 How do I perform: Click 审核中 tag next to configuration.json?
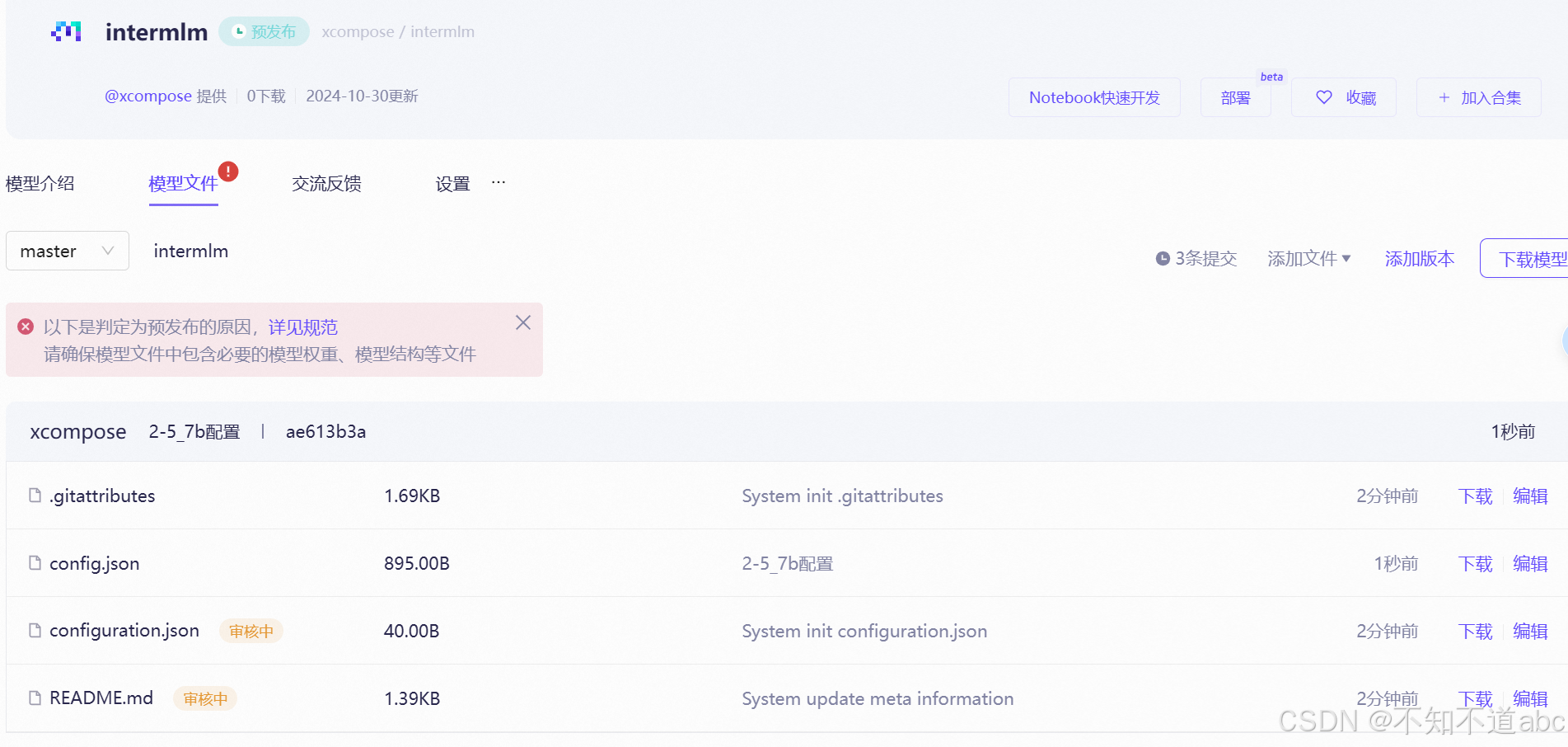tap(251, 631)
